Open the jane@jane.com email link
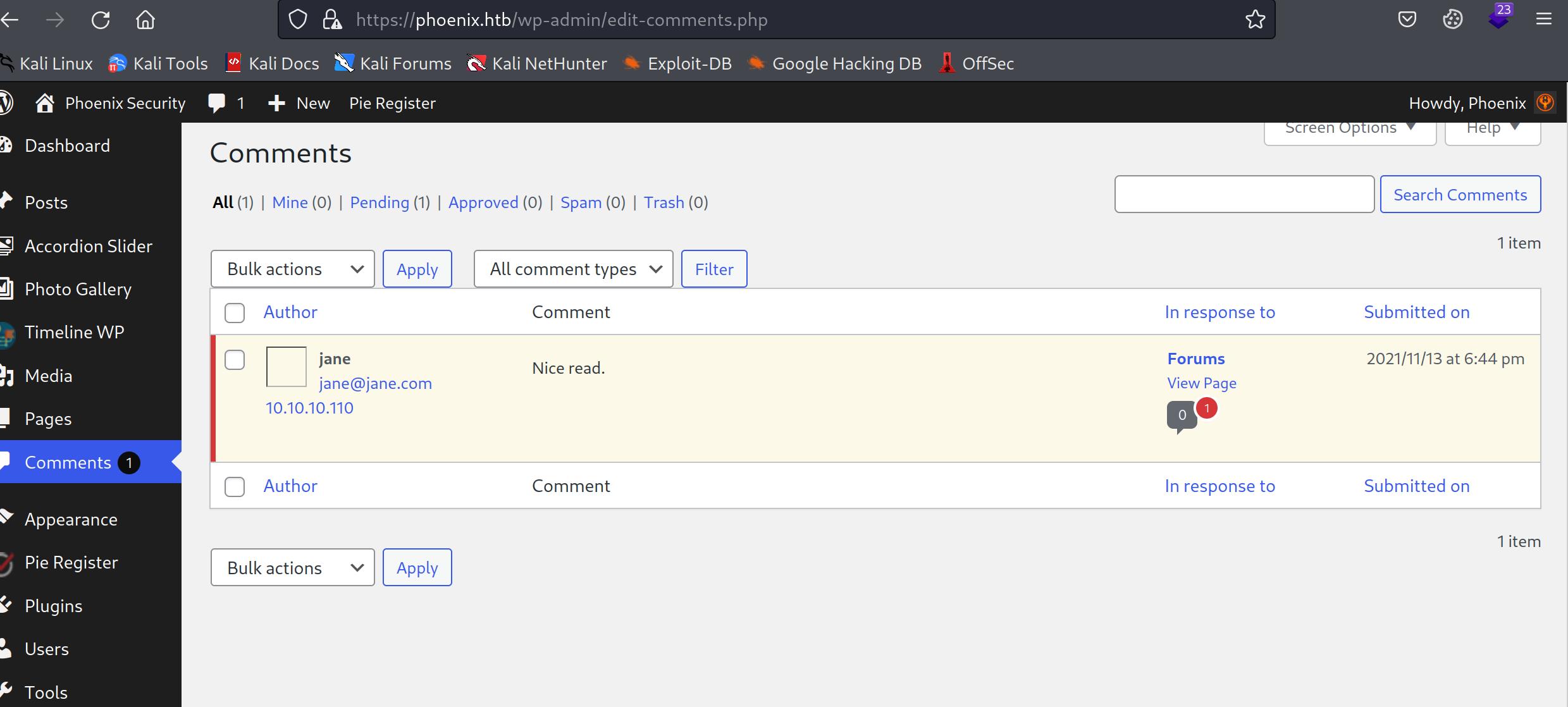The width and height of the screenshot is (1568, 707). pos(375,383)
